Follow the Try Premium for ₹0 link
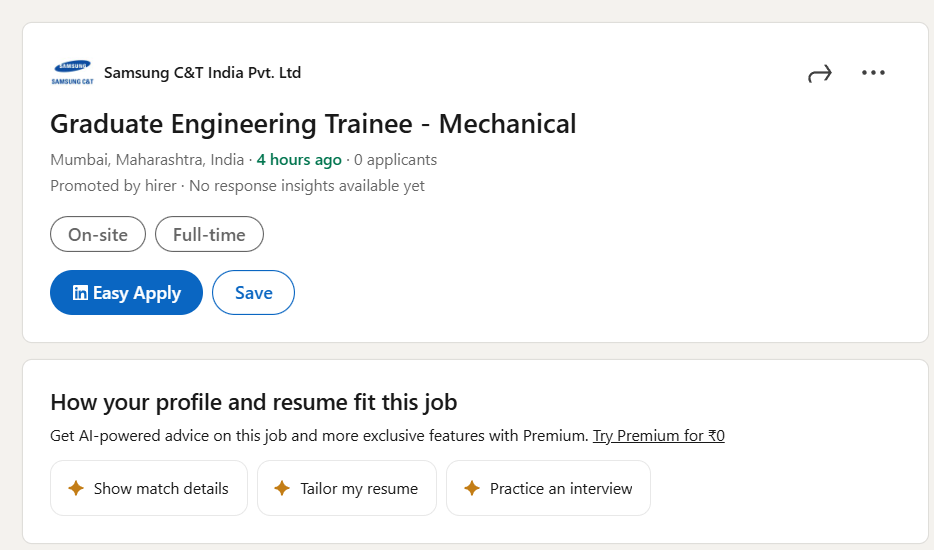Viewport: 934px width, 550px height. pyautogui.click(x=658, y=436)
